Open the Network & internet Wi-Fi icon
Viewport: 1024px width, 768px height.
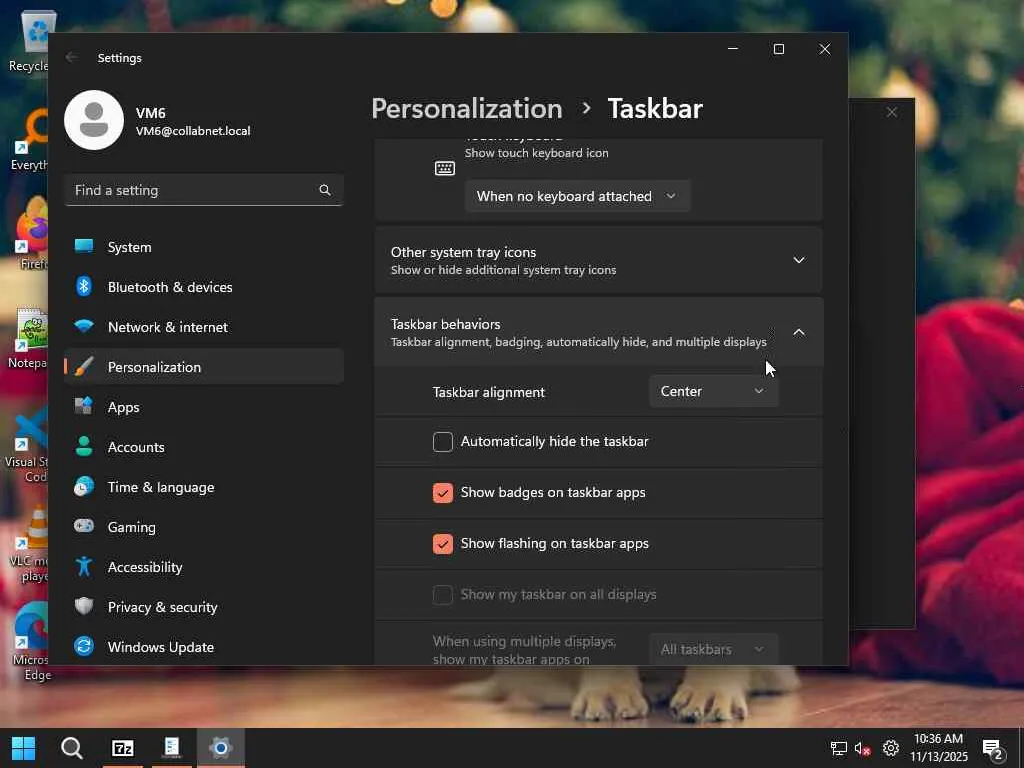point(84,326)
